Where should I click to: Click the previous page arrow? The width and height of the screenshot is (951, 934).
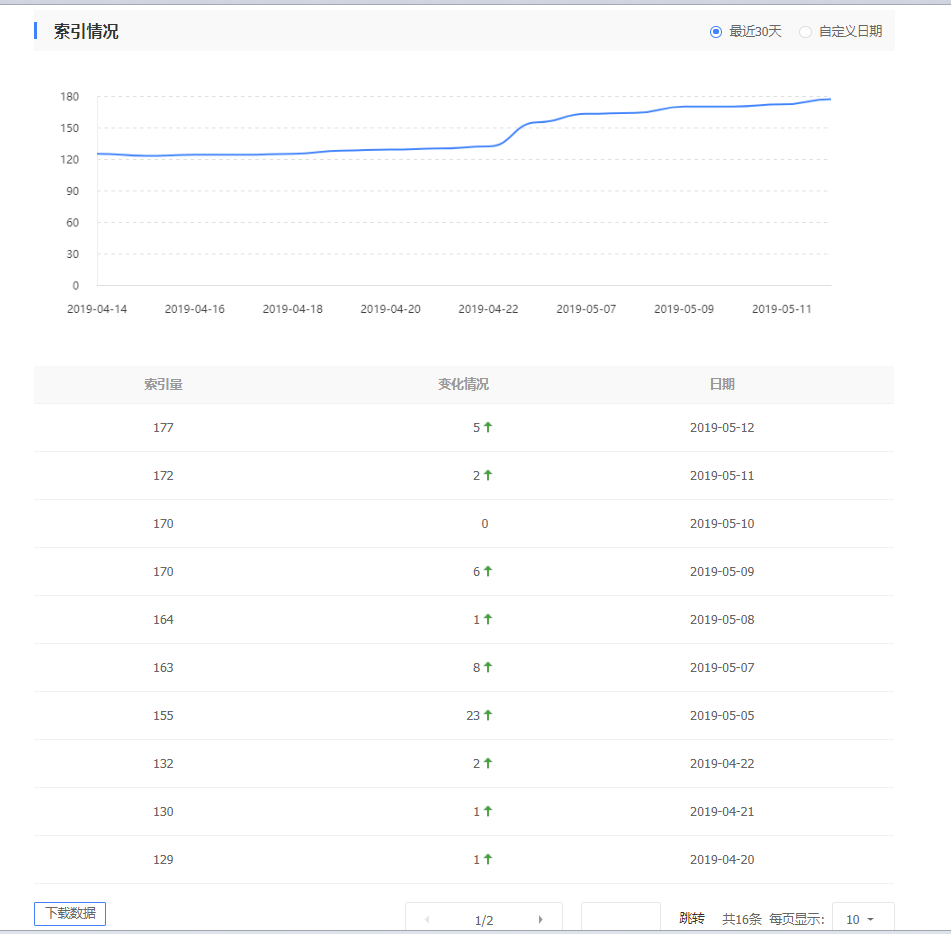[x=428, y=920]
